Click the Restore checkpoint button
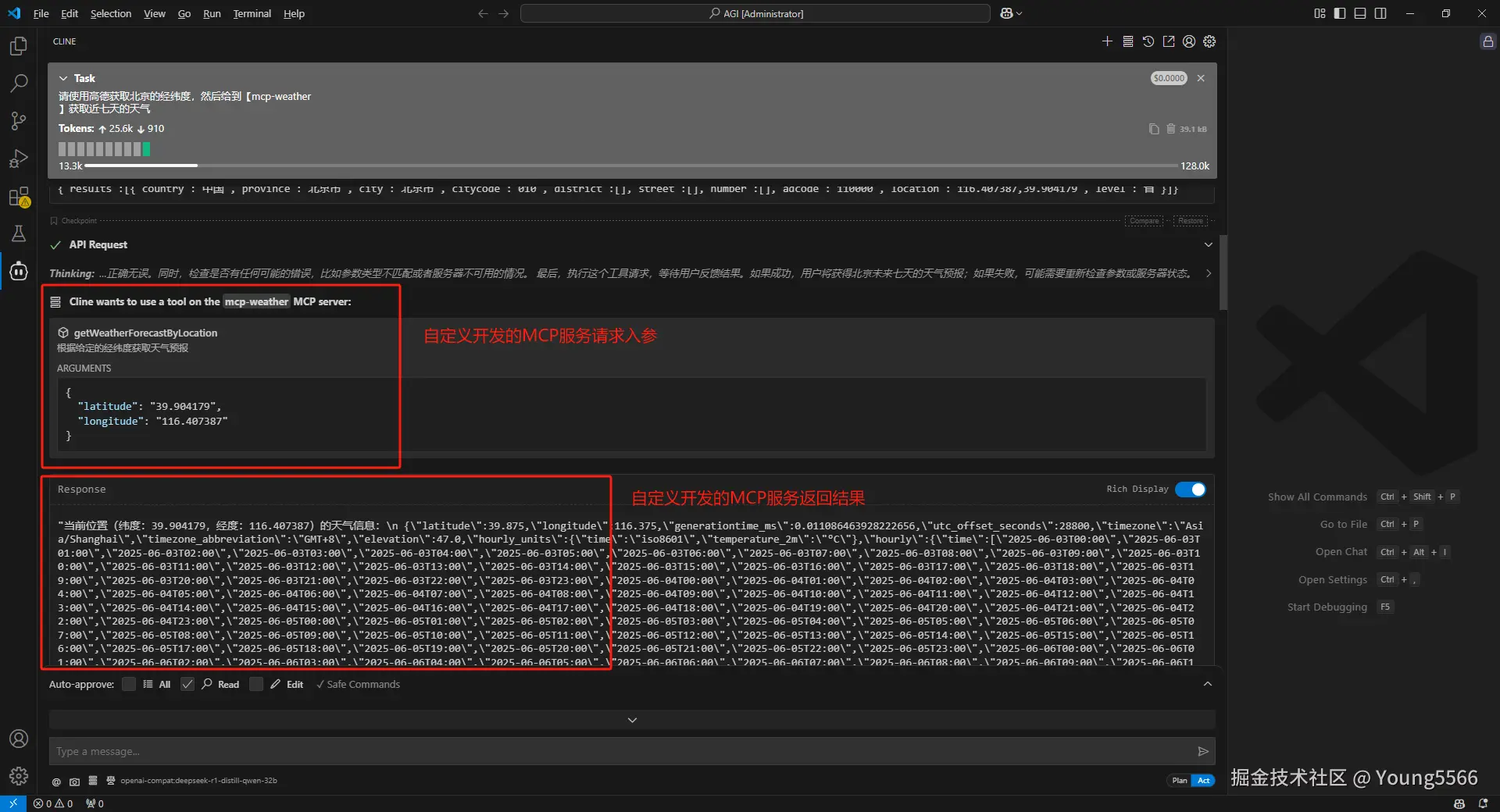 pos(1191,221)
